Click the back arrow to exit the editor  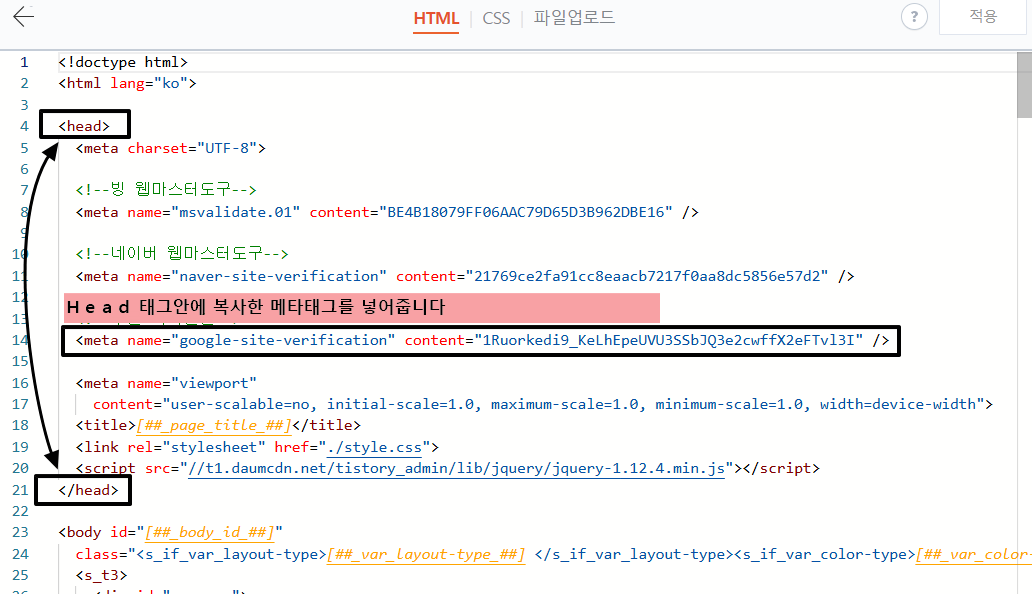(x=22, y=17)
